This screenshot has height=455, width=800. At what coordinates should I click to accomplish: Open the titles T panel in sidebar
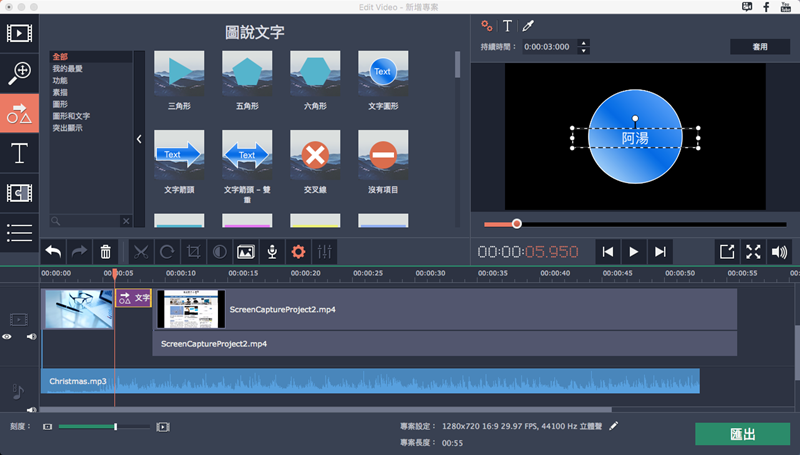pos(19,153)
